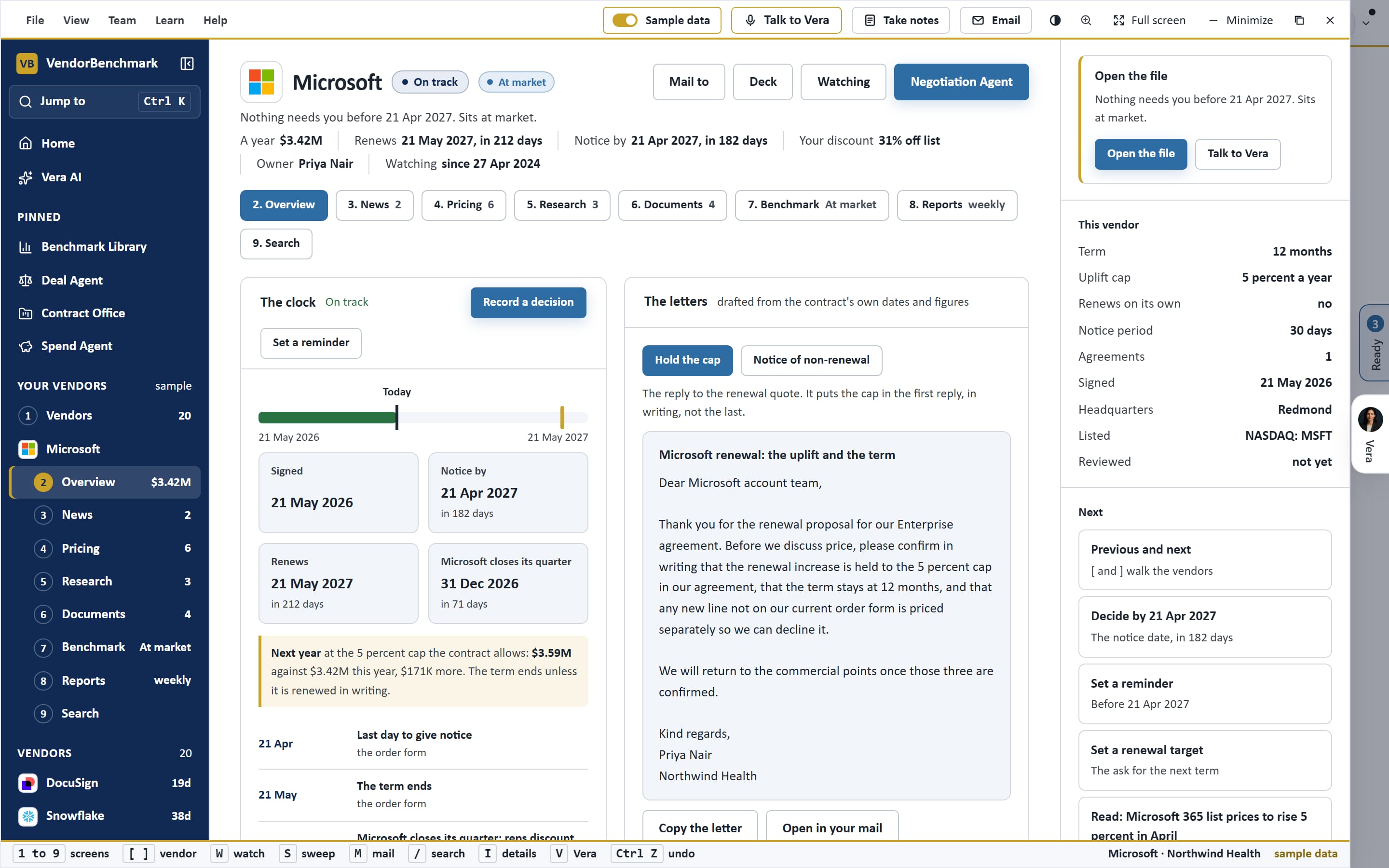
Task: Toggle the Watching button for Microsoft
Action: tap(843, 82)
